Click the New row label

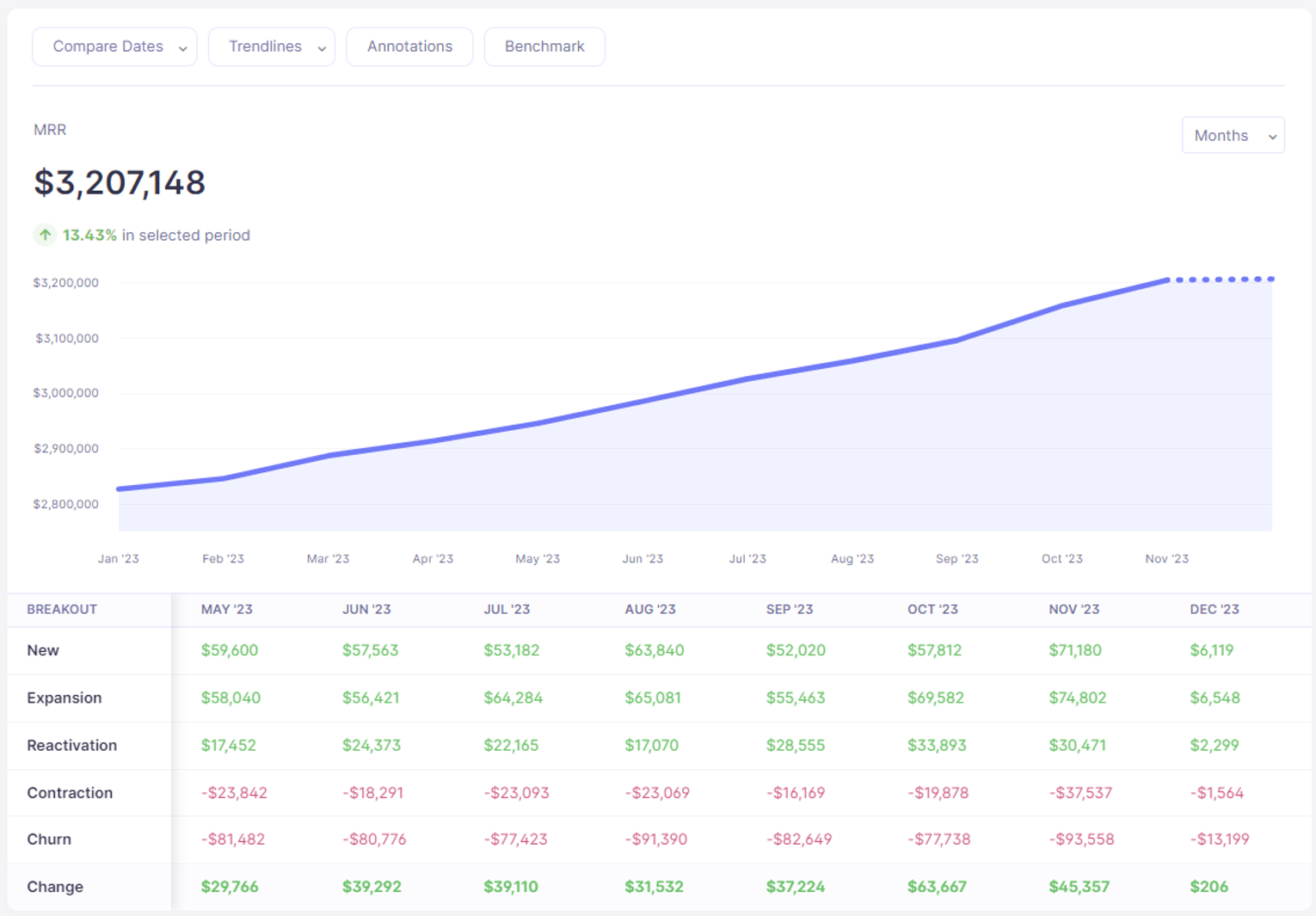click(43, 650)
